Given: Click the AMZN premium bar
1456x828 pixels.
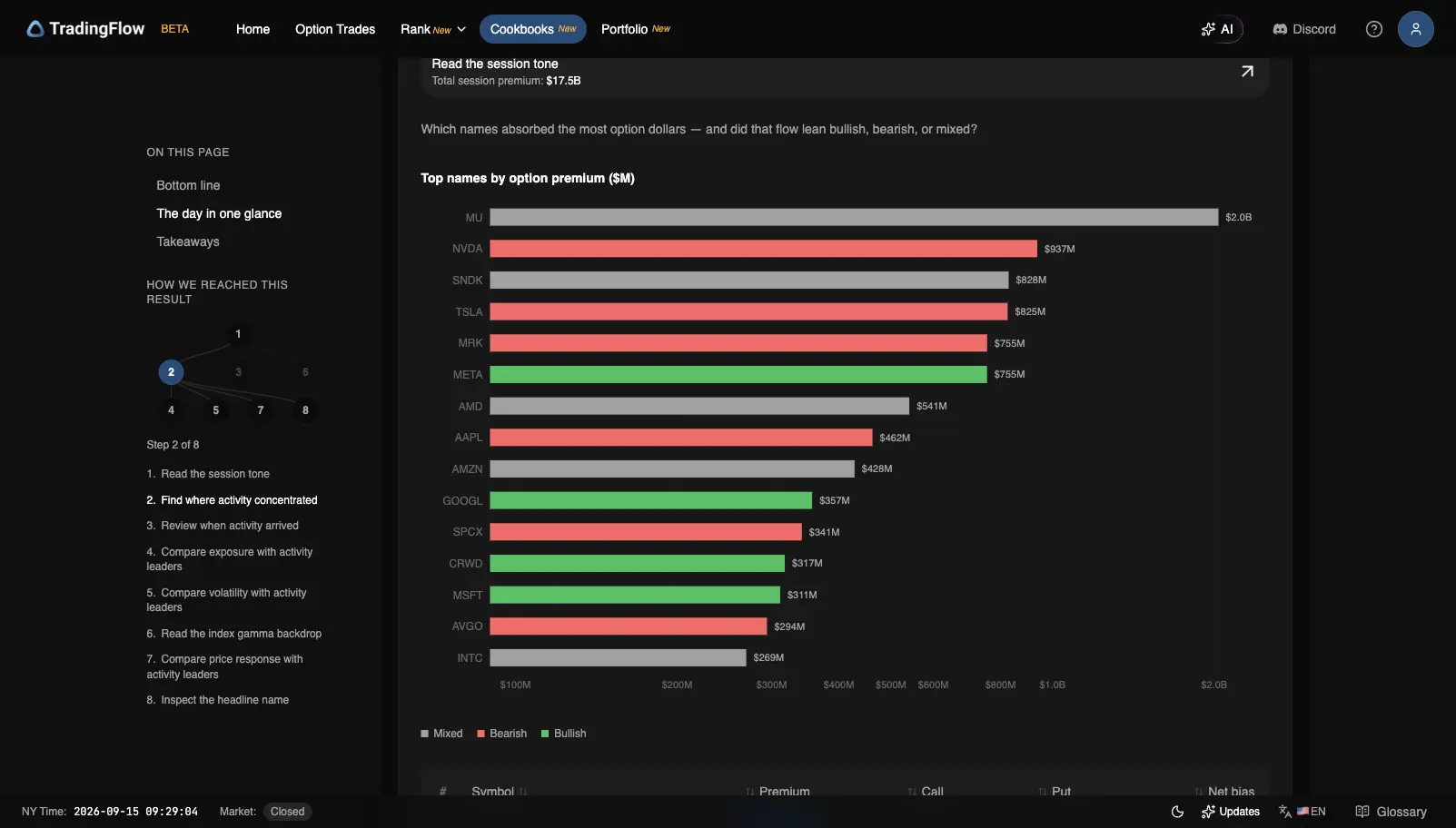Looking at the screenshot, I should click(x=672, y=468).
